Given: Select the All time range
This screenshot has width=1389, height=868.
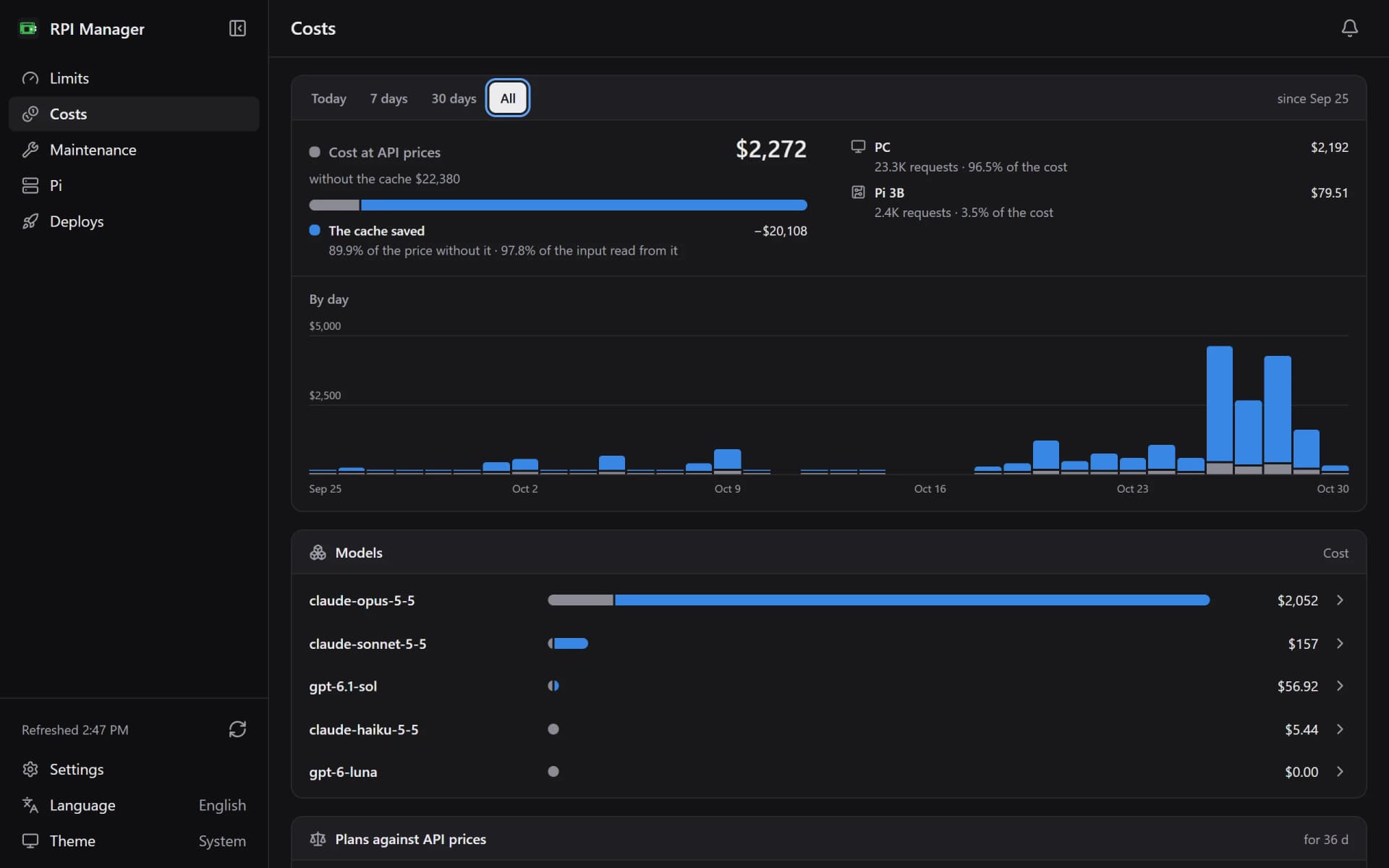Looking at the screenshot, I should pos(508,98).
